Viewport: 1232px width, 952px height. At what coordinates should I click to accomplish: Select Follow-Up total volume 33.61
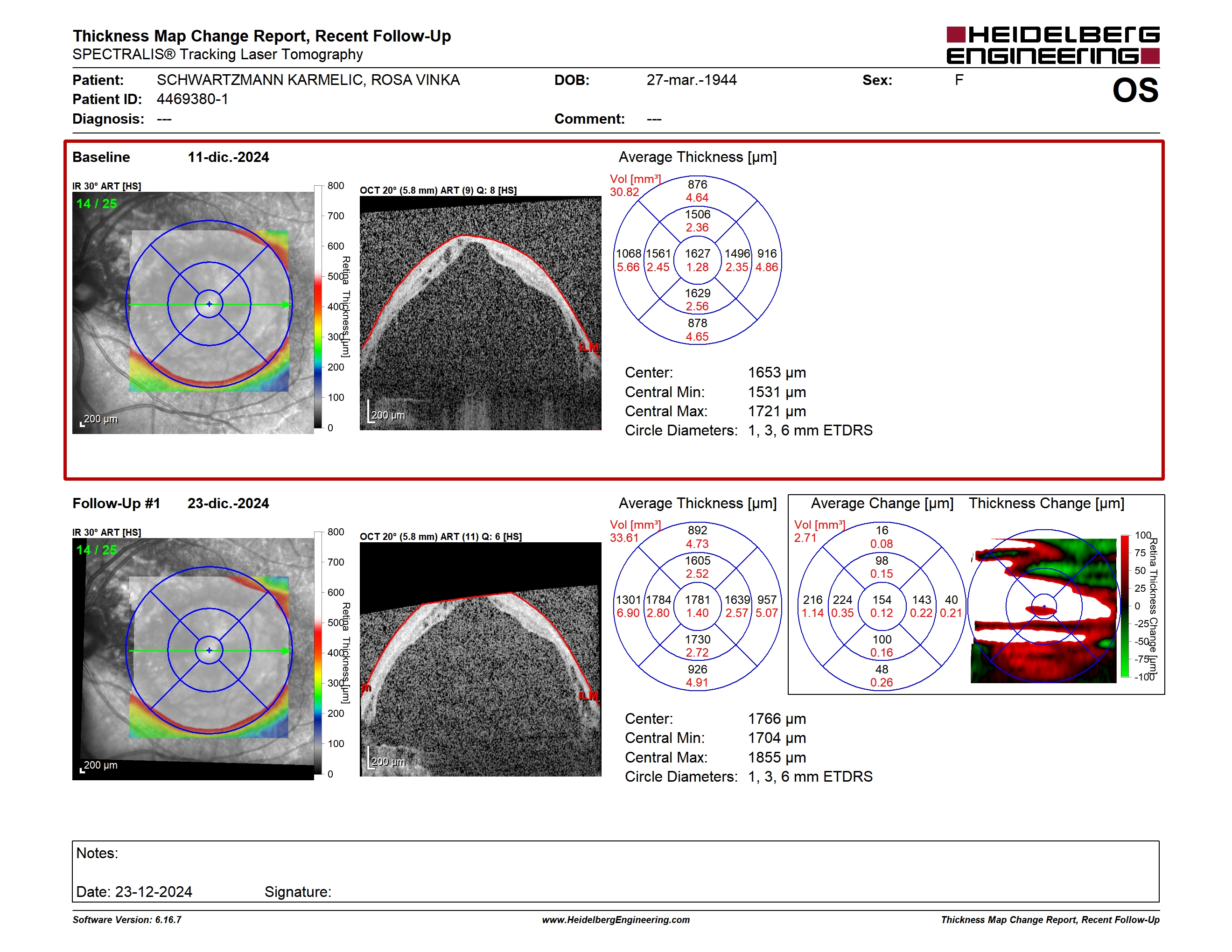624,538
